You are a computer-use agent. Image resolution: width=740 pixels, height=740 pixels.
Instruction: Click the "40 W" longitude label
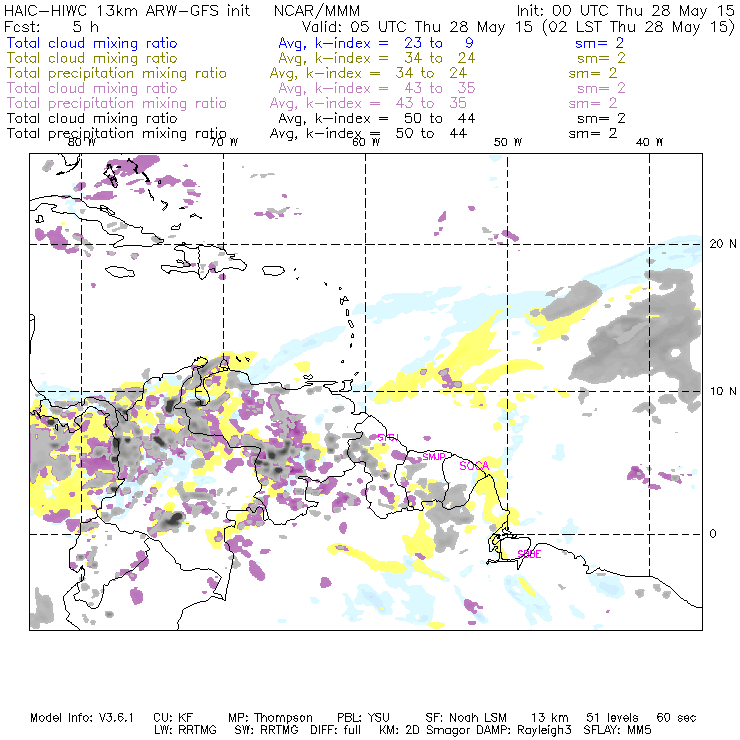tap(650, 142)
